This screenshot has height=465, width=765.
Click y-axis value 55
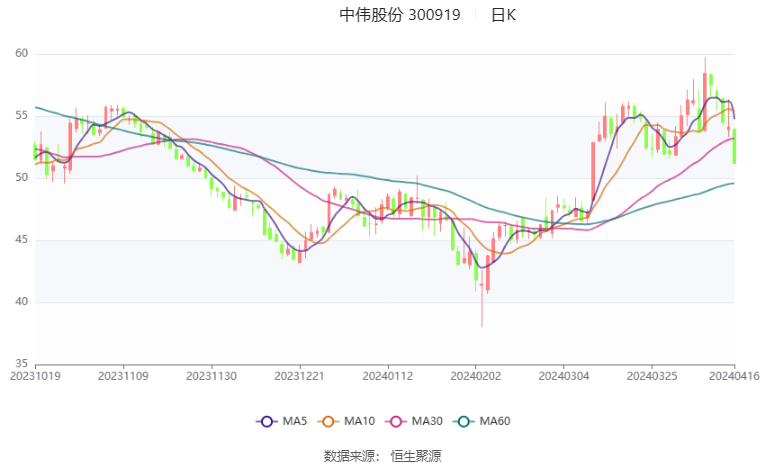[21, 116]
